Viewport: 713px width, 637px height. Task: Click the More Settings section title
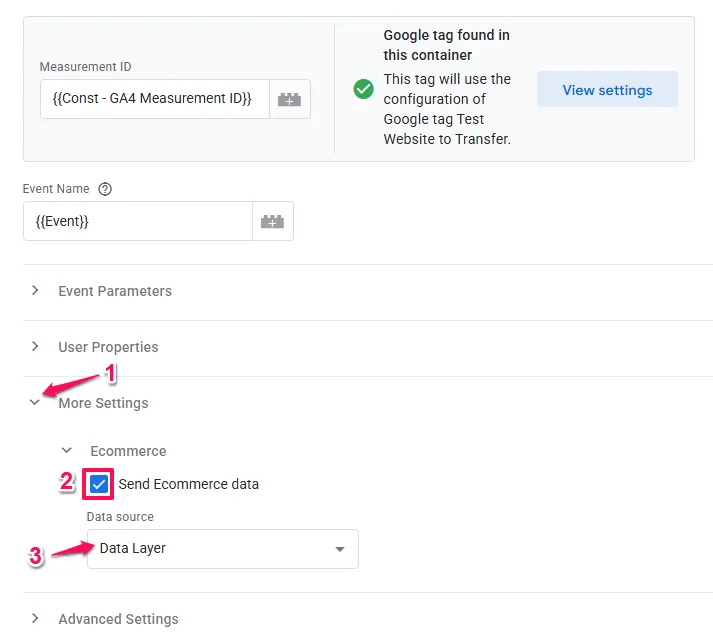point(103,403)
